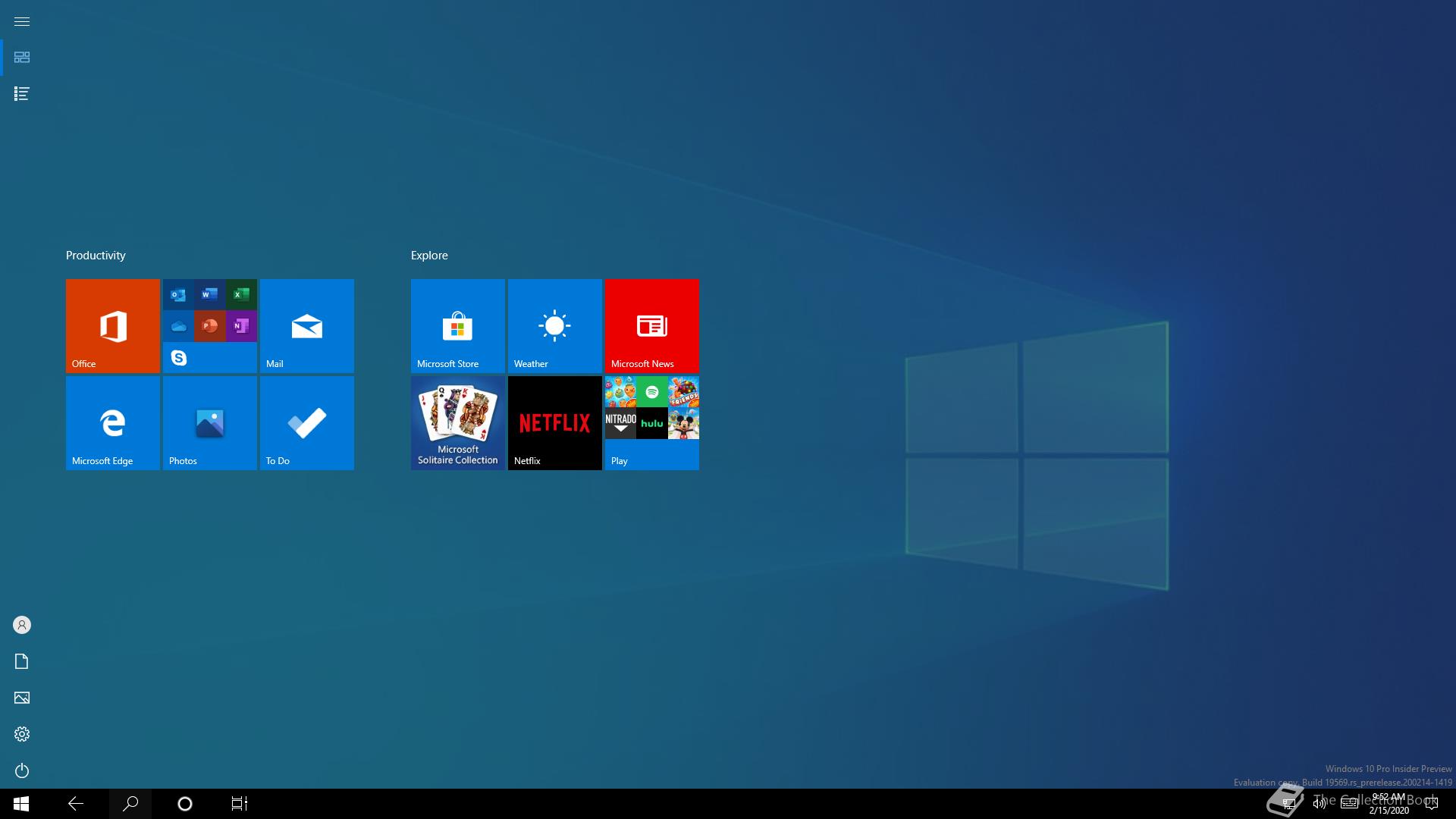Open Task View from the taskbar

click(x=240, y=804)
